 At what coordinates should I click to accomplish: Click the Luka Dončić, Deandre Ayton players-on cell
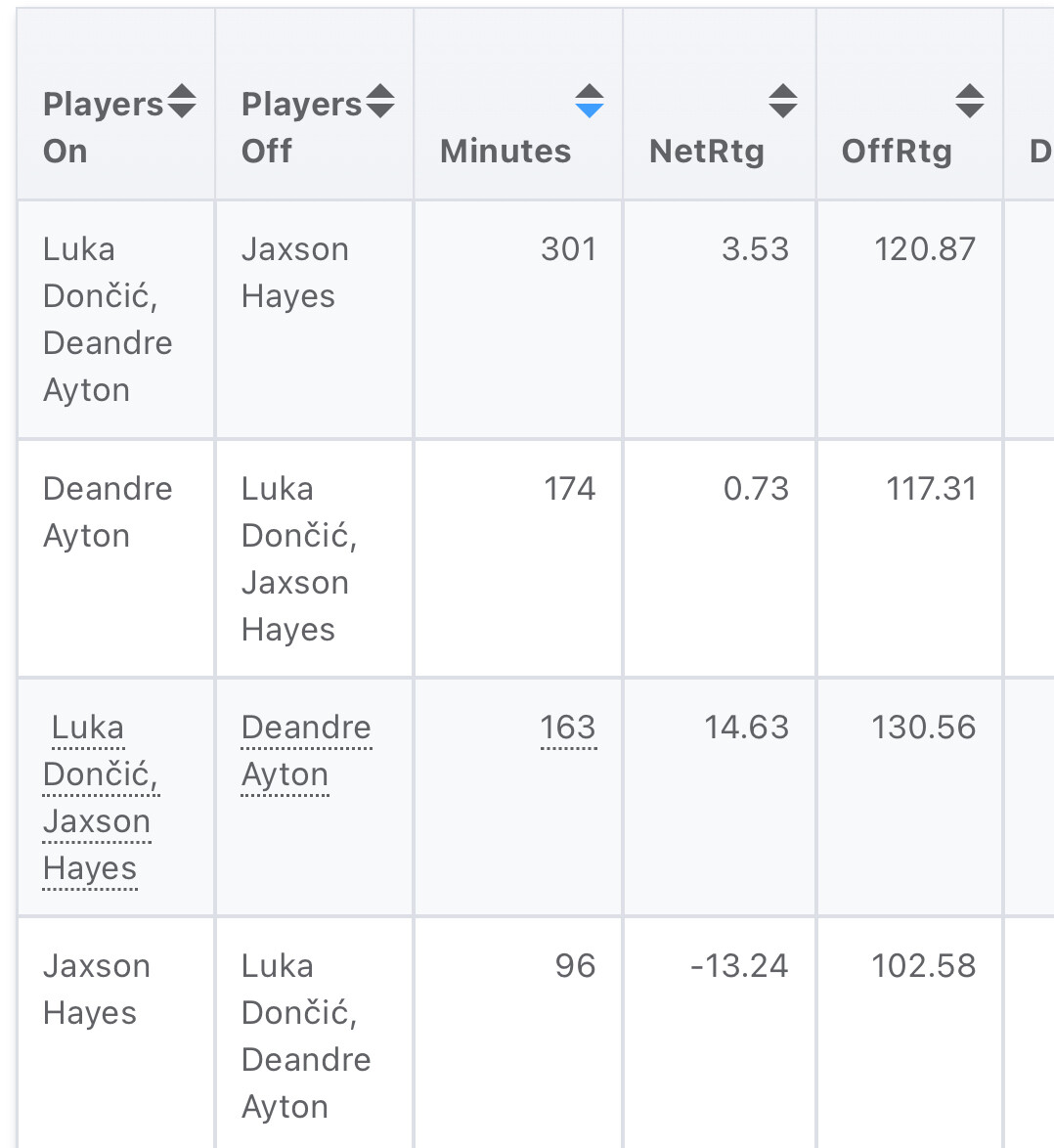(x=107, y=320)
